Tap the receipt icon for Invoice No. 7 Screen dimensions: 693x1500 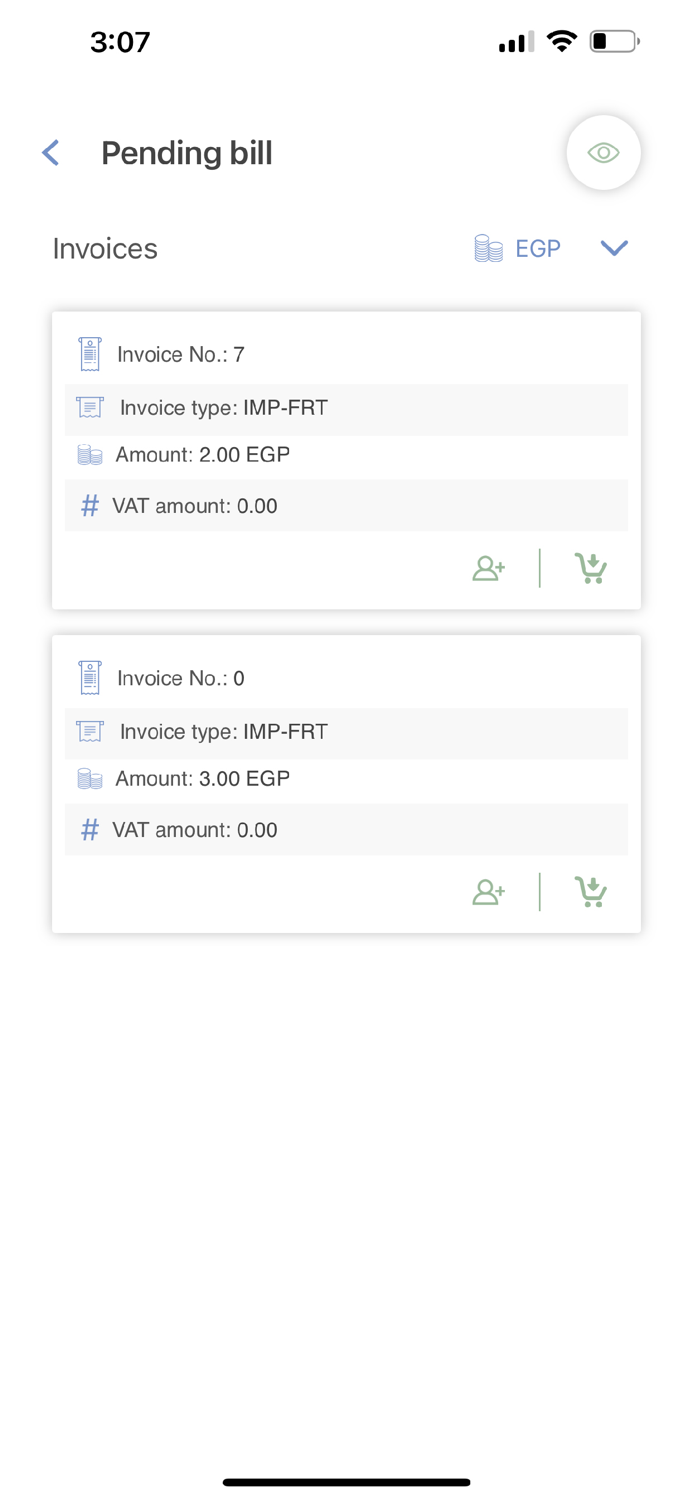90,354
